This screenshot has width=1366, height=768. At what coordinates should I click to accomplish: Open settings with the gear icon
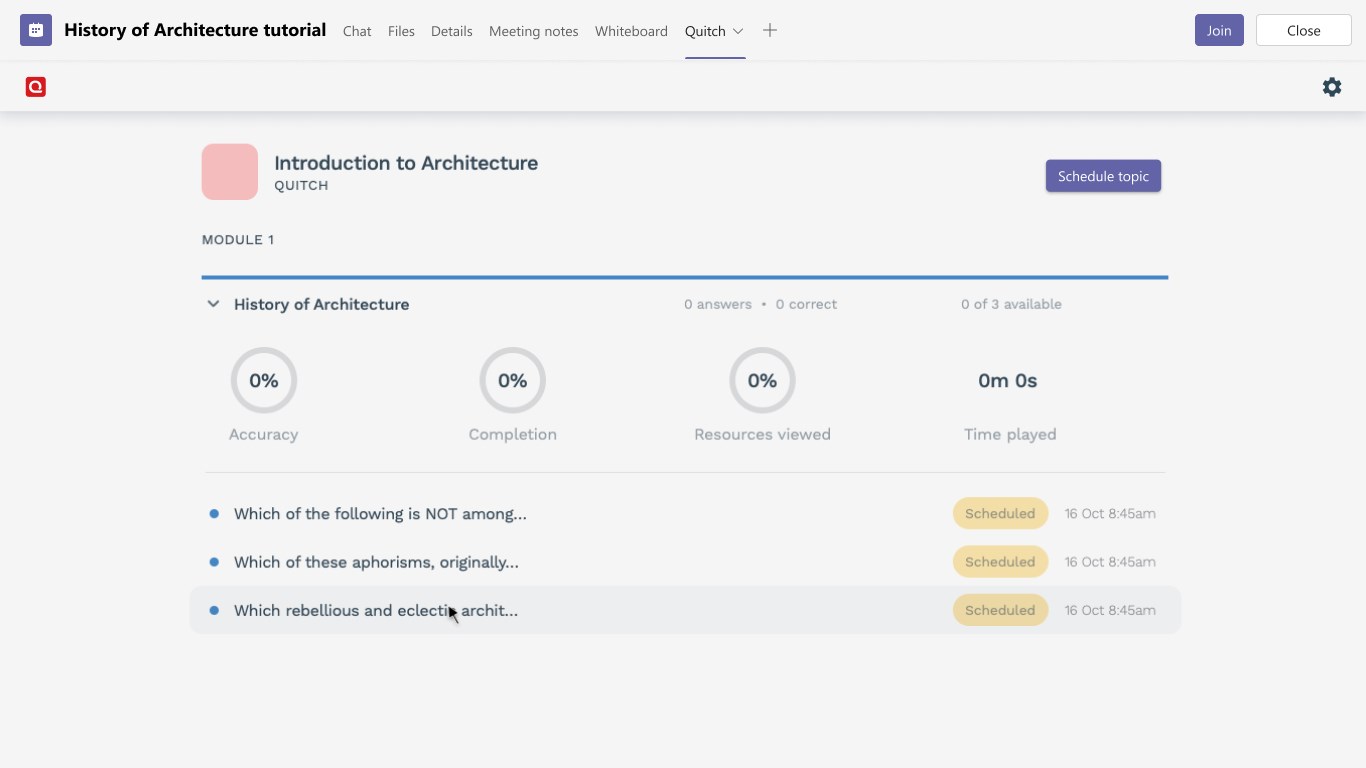(x=1332, y=87)
